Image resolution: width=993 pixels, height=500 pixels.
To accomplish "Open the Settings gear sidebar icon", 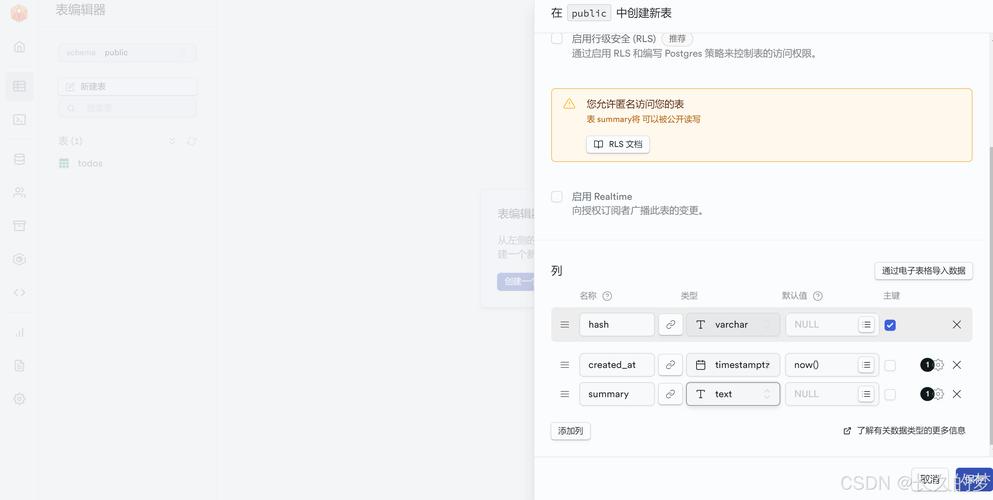I will pos(20,399).
